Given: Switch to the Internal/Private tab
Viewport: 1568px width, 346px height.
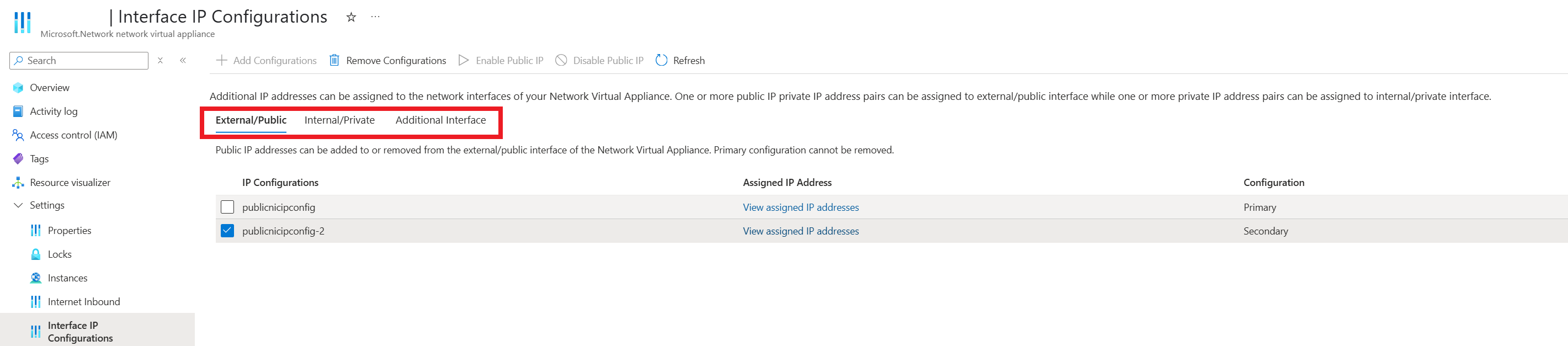Looking at the screenshot, I should coord(339,120).
